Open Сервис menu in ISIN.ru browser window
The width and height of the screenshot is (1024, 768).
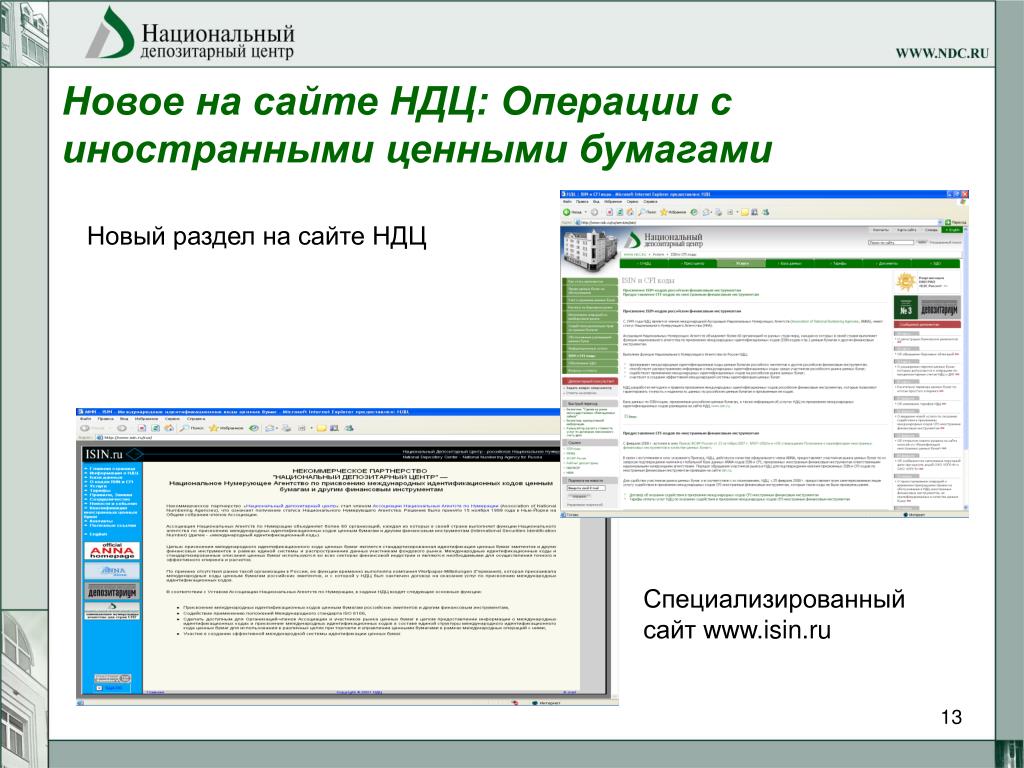point(171,419)
